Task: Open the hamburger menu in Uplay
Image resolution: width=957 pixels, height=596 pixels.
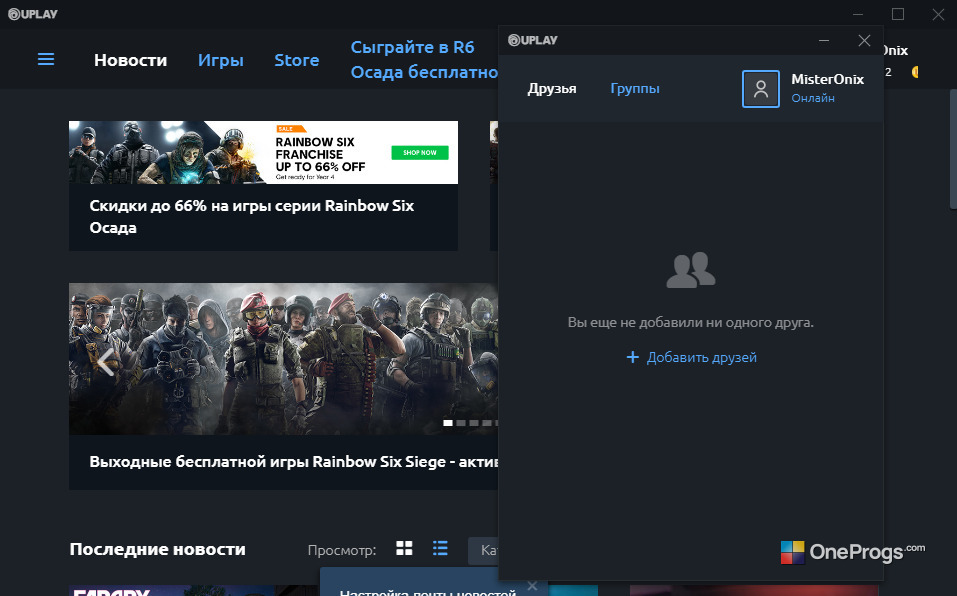Action: pyautogui.click(x=46, y=59)
